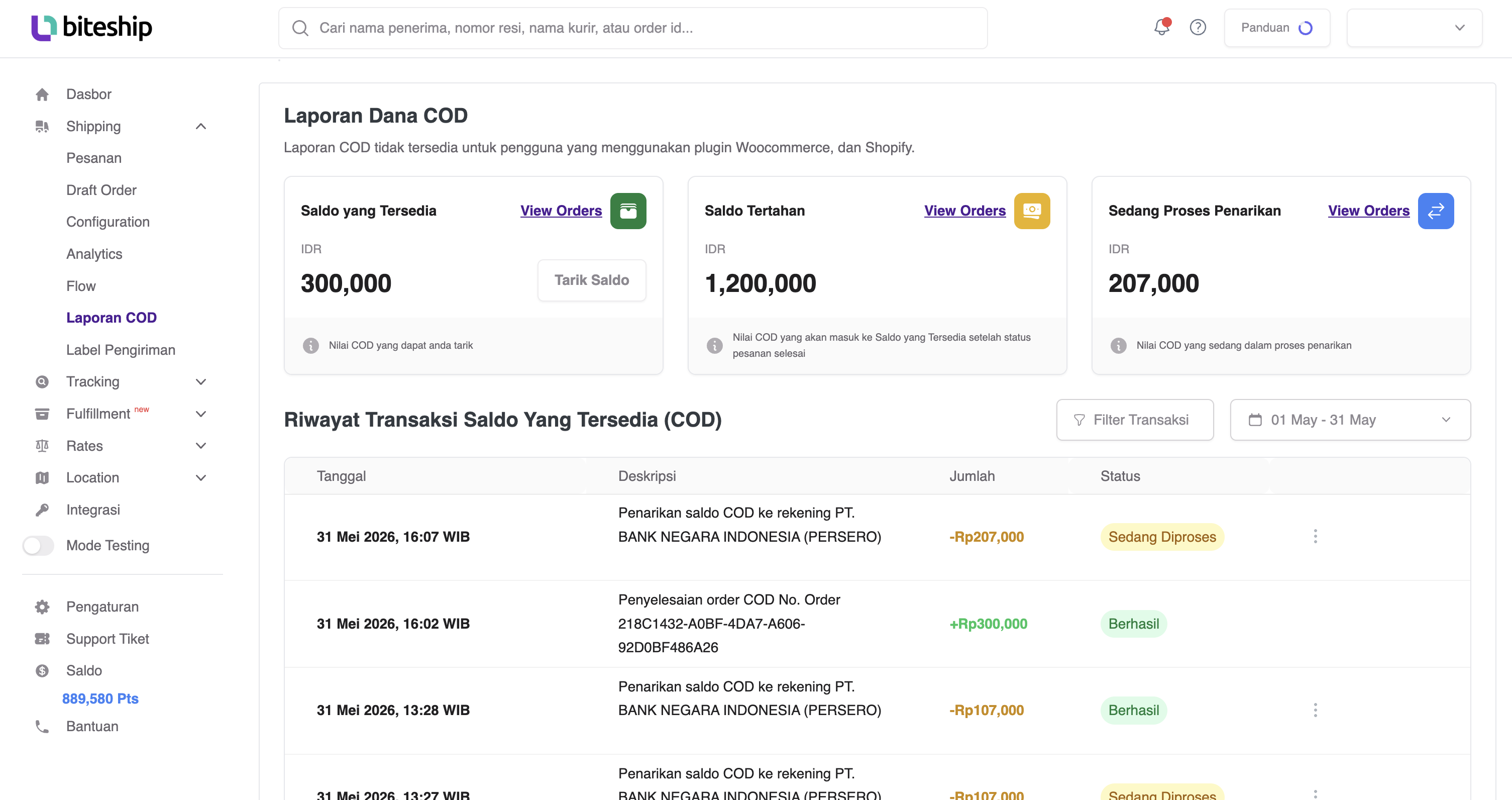The height and width of the screenshot is (800, 1512).
Task: Click the Bantuan phone icon
Action: click(x=42, y=727)
